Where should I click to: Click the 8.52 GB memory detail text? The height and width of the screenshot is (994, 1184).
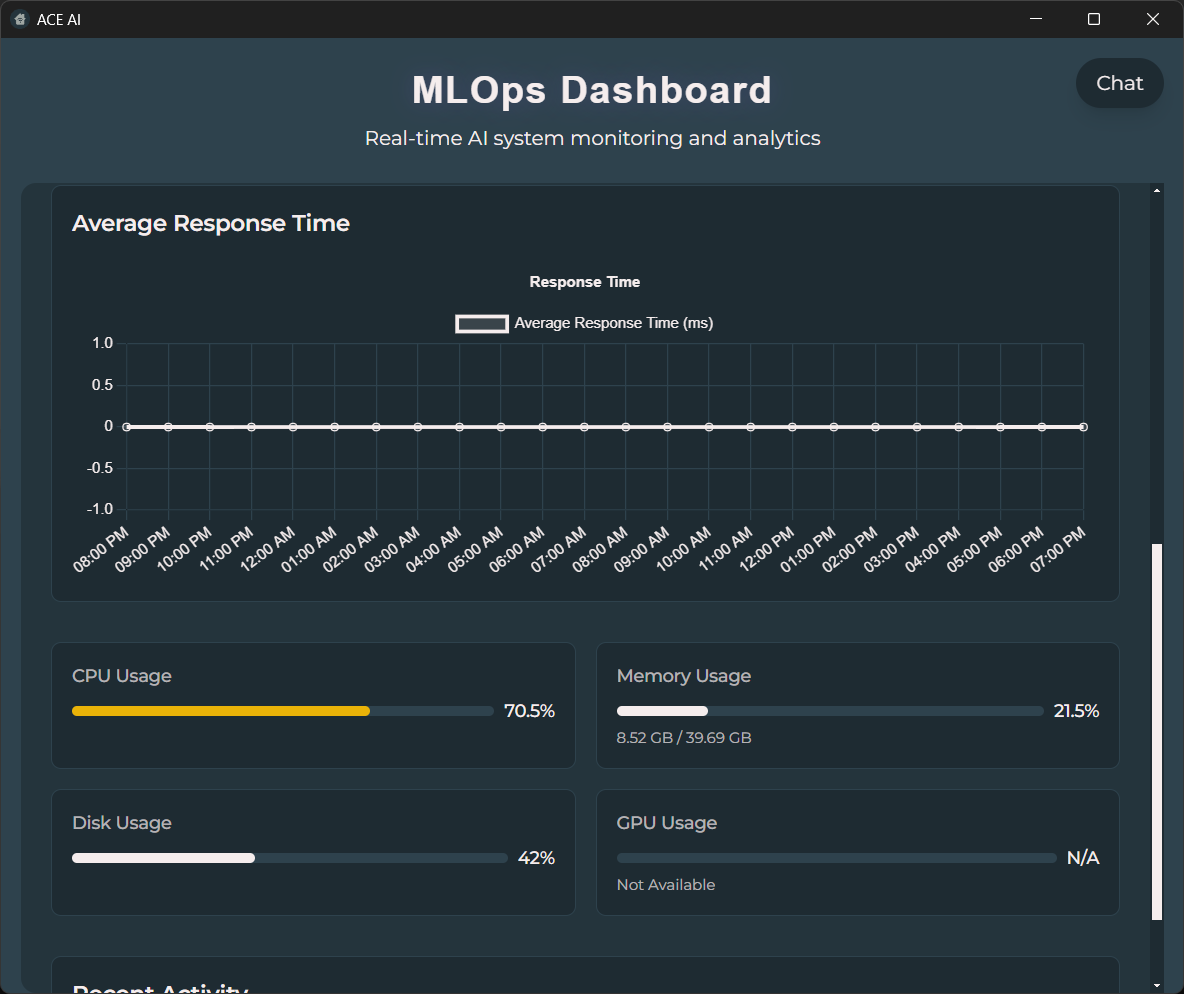pyautogui.click(x=684, y=737)
